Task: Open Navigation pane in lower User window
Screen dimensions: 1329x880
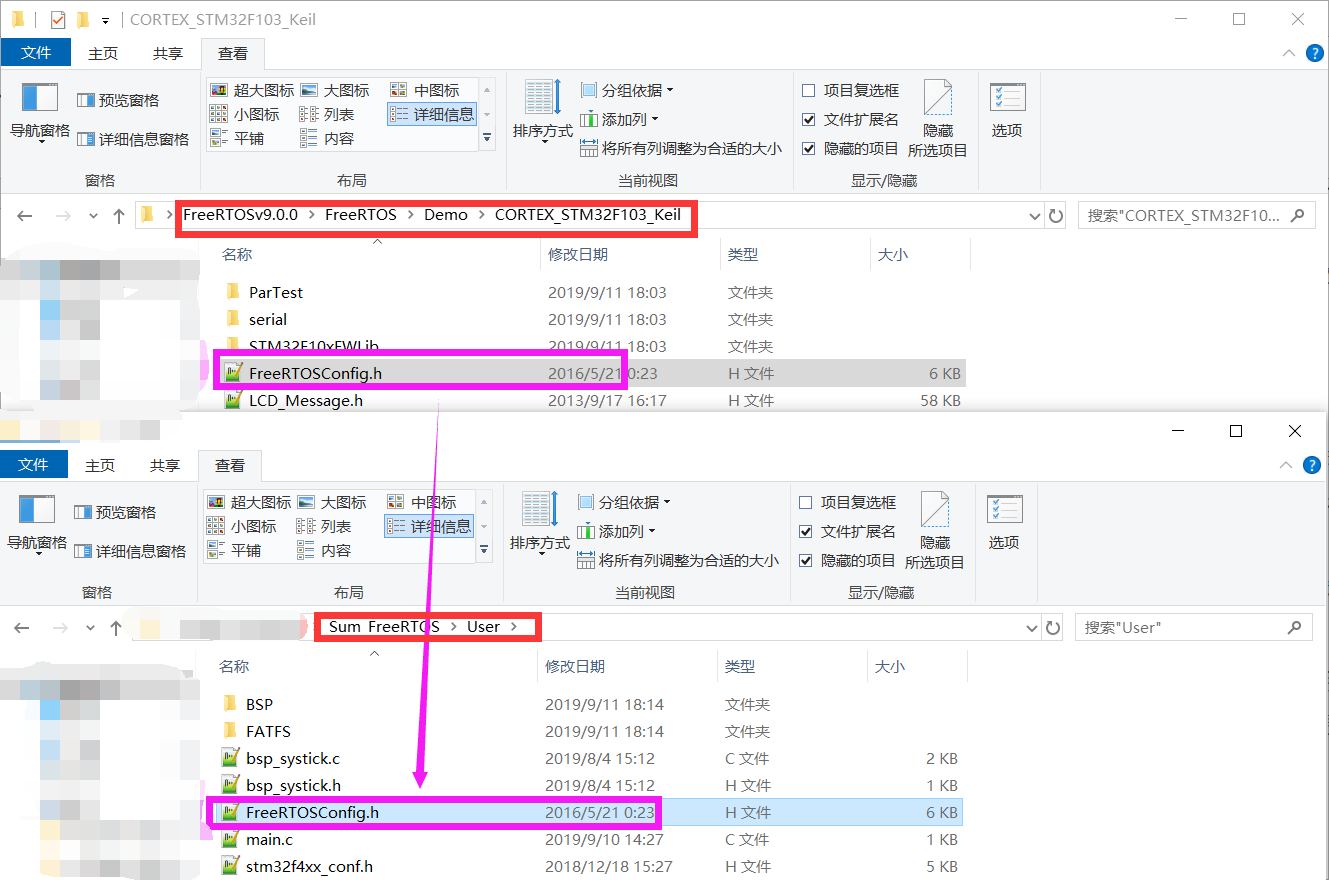Action: point(37,525)
